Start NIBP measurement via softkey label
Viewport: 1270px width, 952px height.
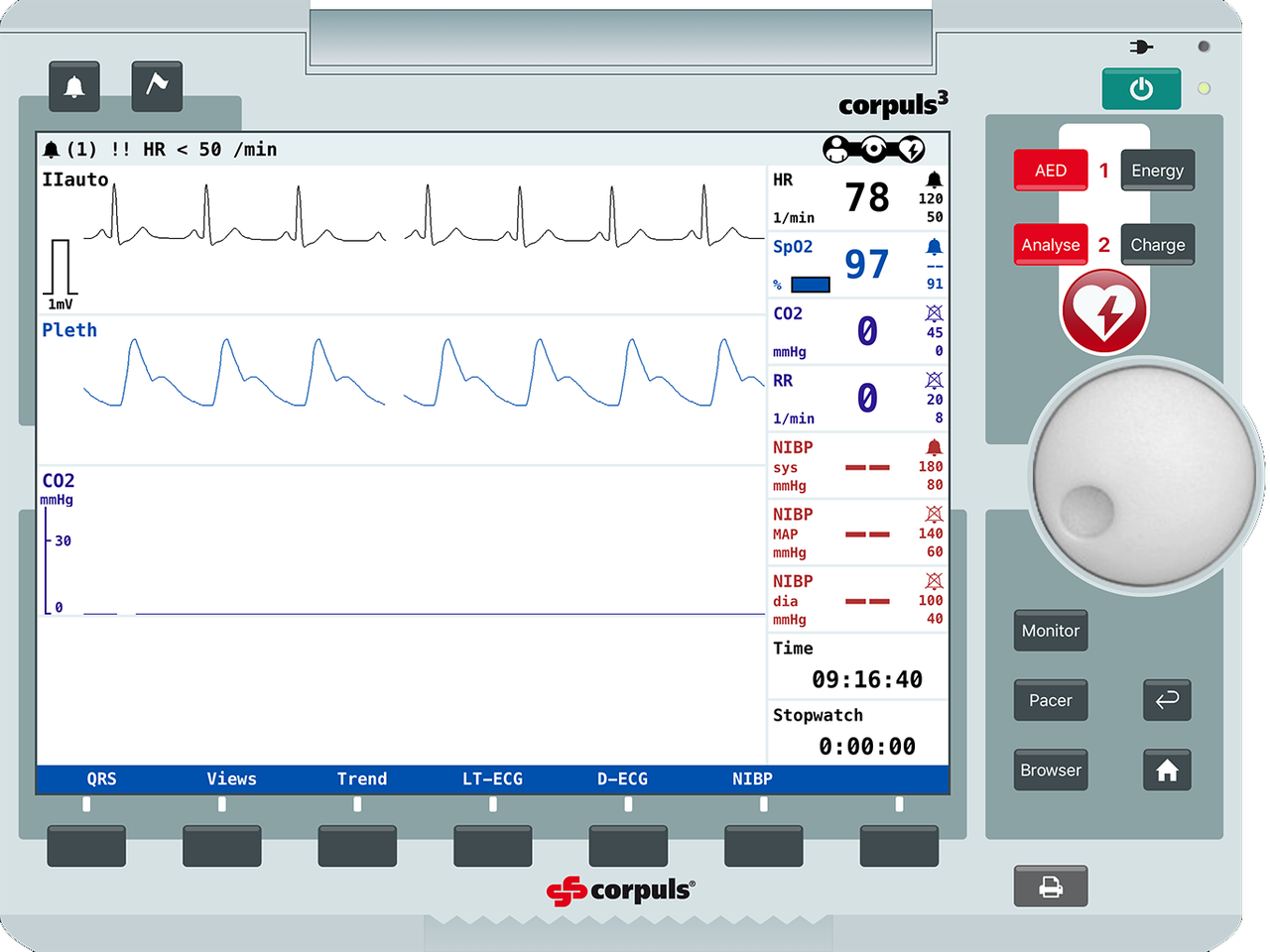coord(752,779)
